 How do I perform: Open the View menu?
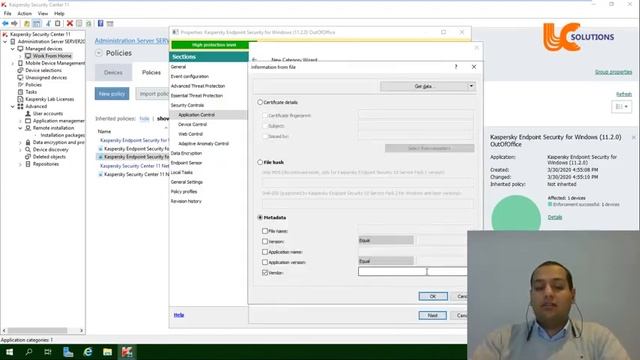click(42, 13)
